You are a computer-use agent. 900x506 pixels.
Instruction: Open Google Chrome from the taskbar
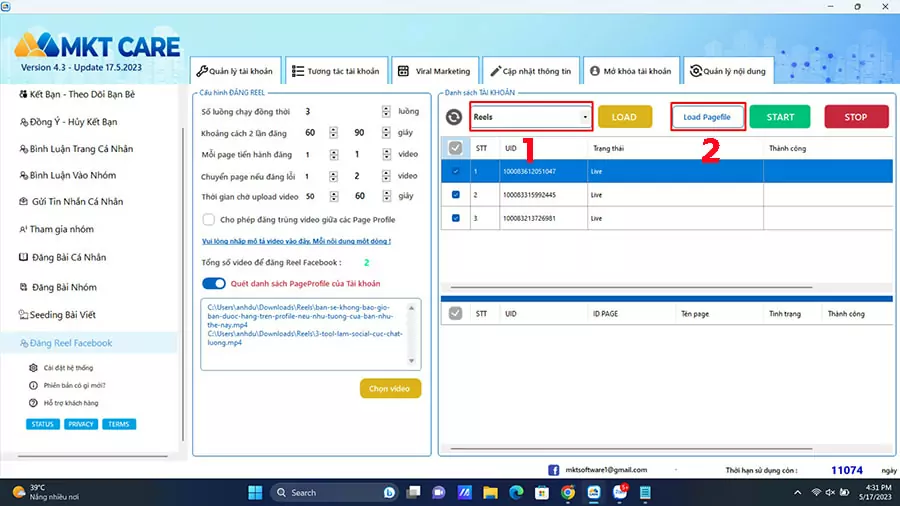(568, 492)
